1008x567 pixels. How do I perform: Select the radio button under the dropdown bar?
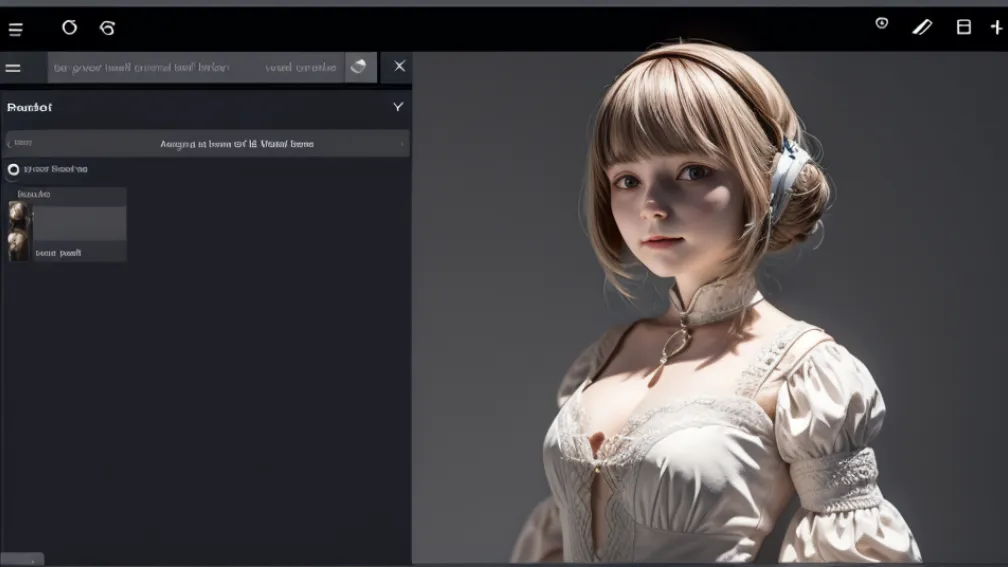pos(14,170)
